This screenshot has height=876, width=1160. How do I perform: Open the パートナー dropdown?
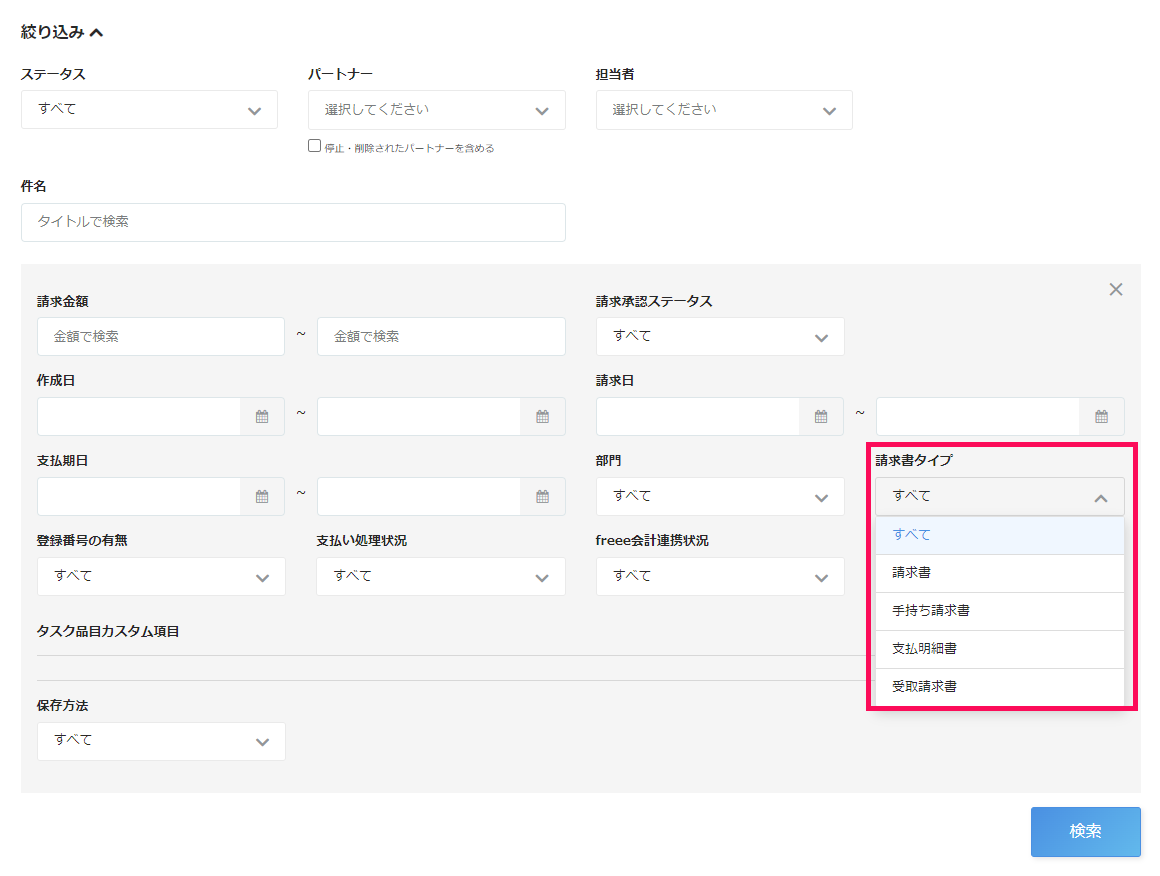436,110
